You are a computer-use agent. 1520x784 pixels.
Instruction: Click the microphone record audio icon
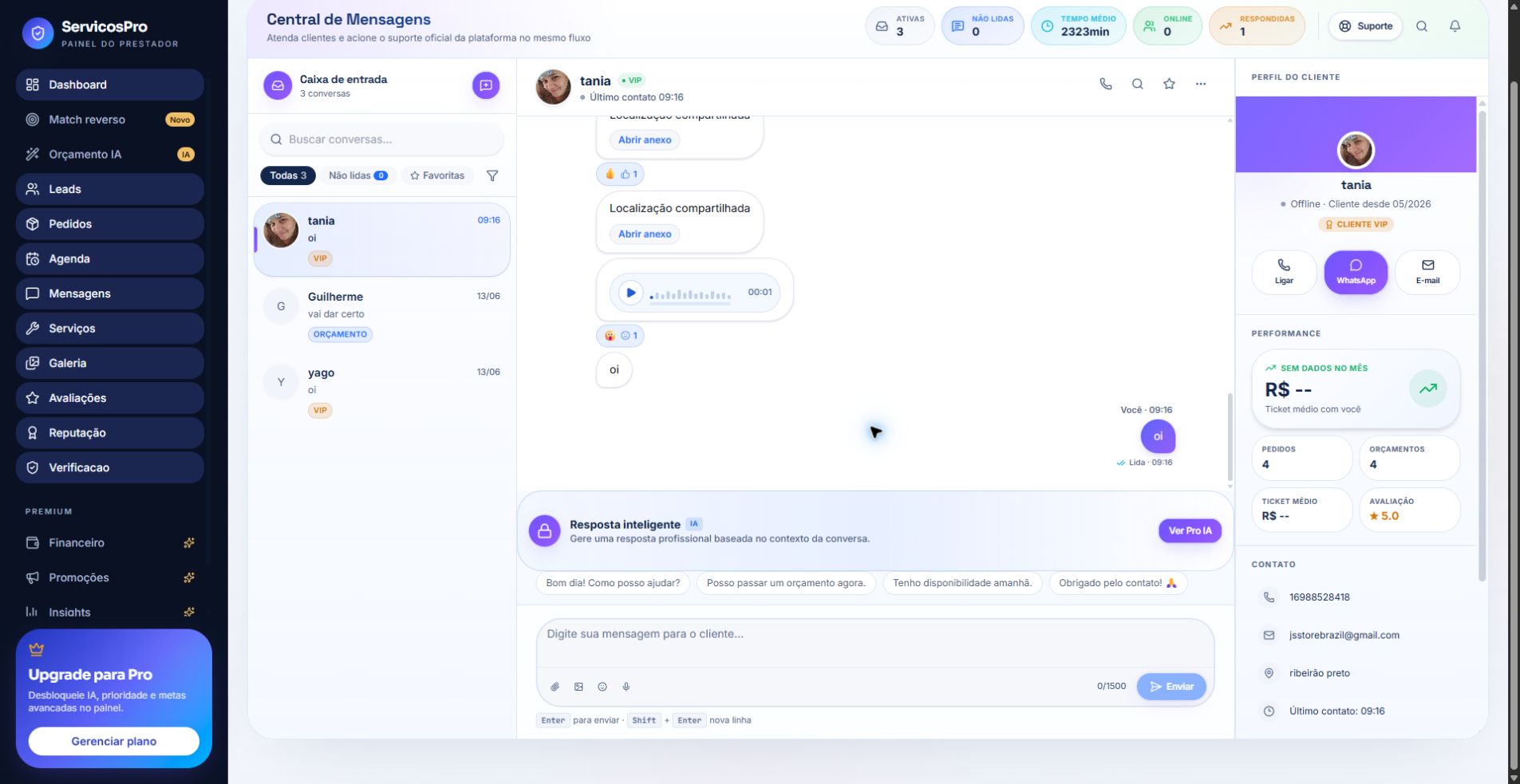click(x=626, y=687)
